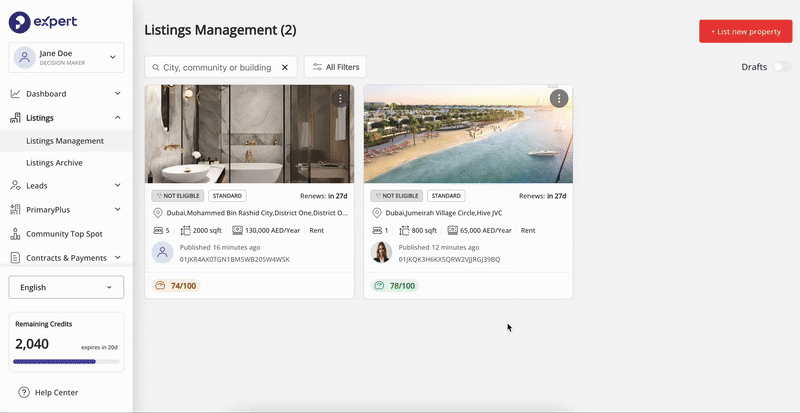Click agent placeholder avatar on District One listing
The width and height of the screenshot is (800, 413).
[162, 252]
